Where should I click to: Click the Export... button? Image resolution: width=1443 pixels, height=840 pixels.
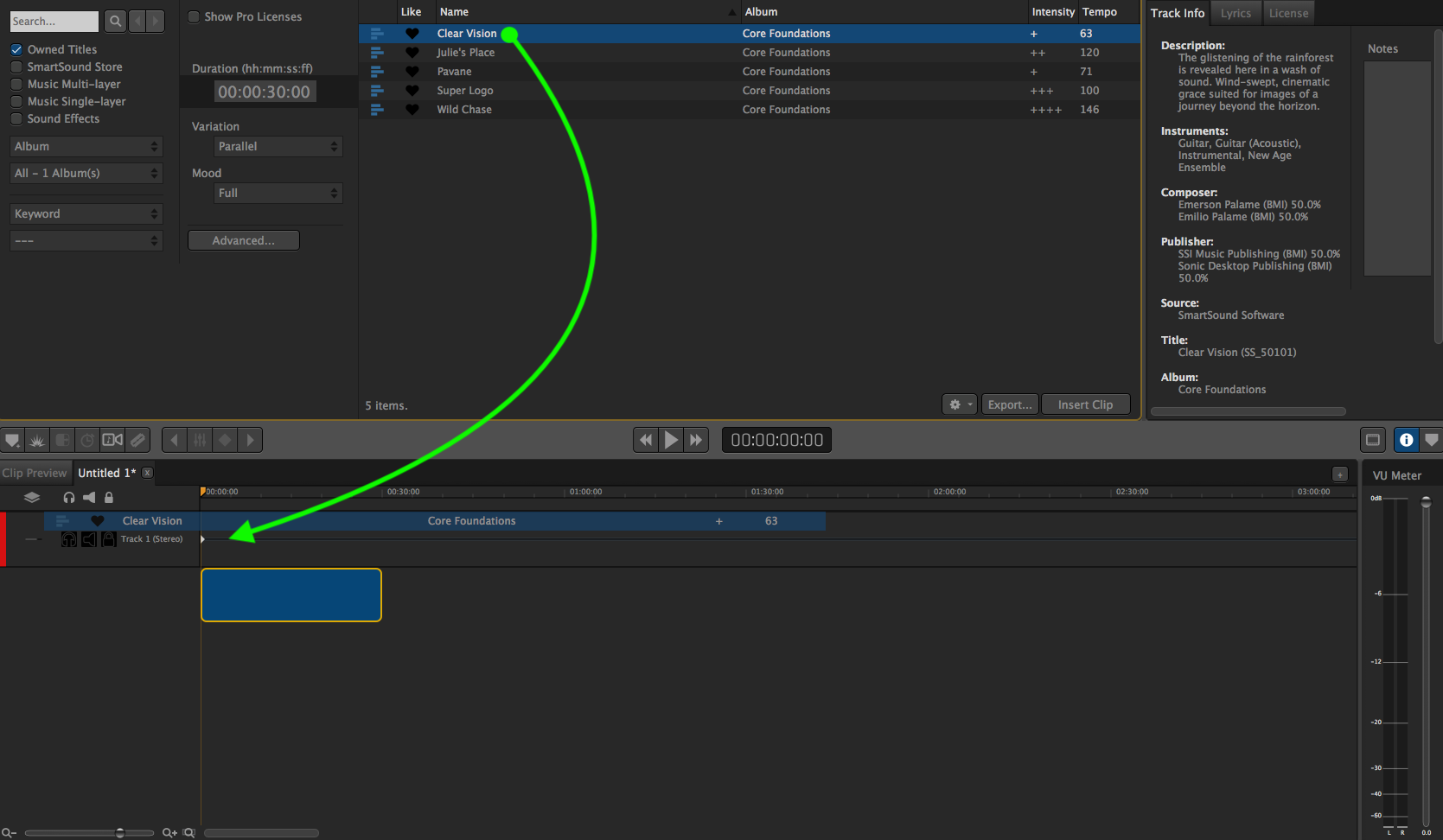1010,404
